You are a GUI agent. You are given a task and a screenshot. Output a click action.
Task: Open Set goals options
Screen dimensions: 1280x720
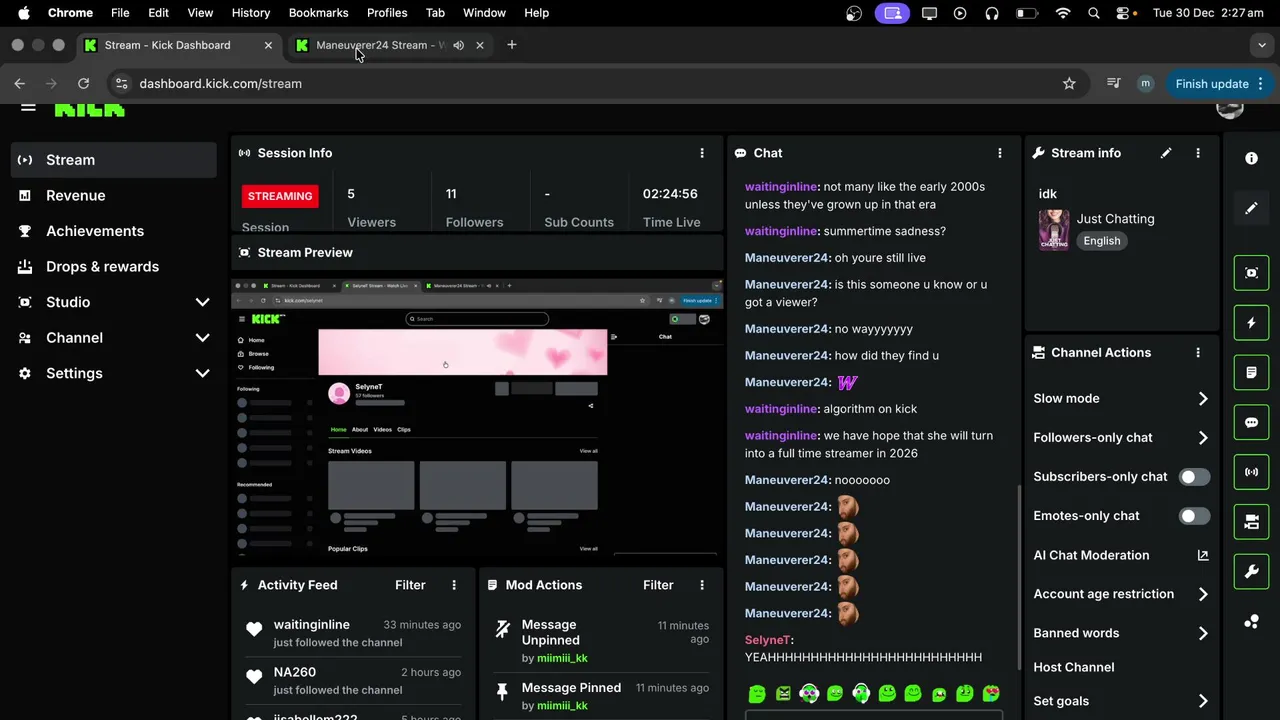(1121, 701)
